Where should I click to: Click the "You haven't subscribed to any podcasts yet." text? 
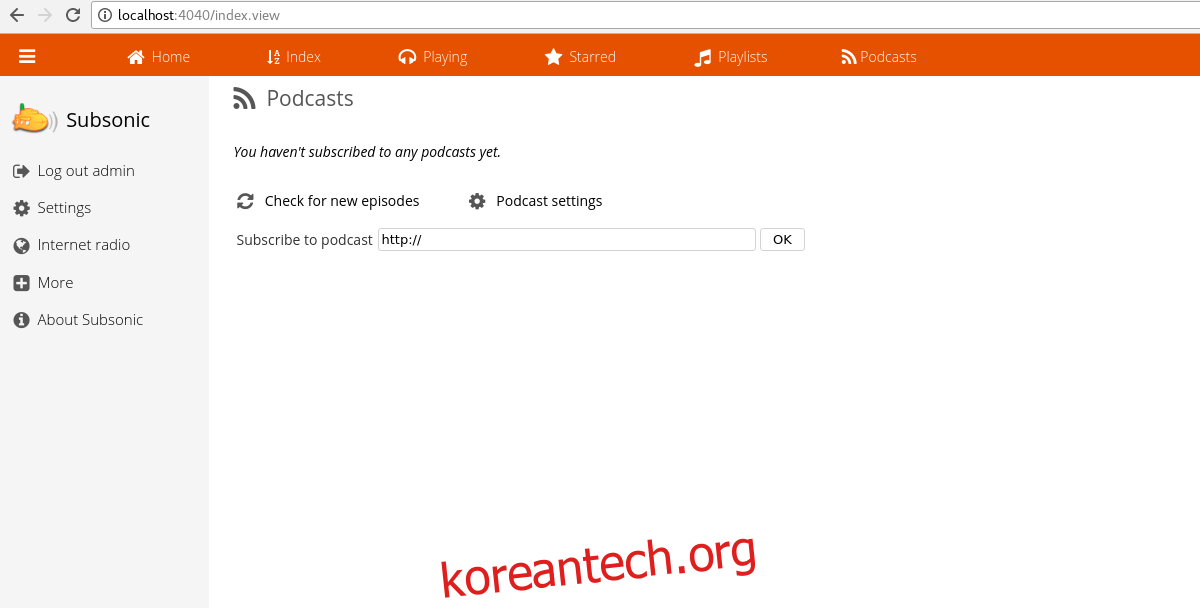367,153
